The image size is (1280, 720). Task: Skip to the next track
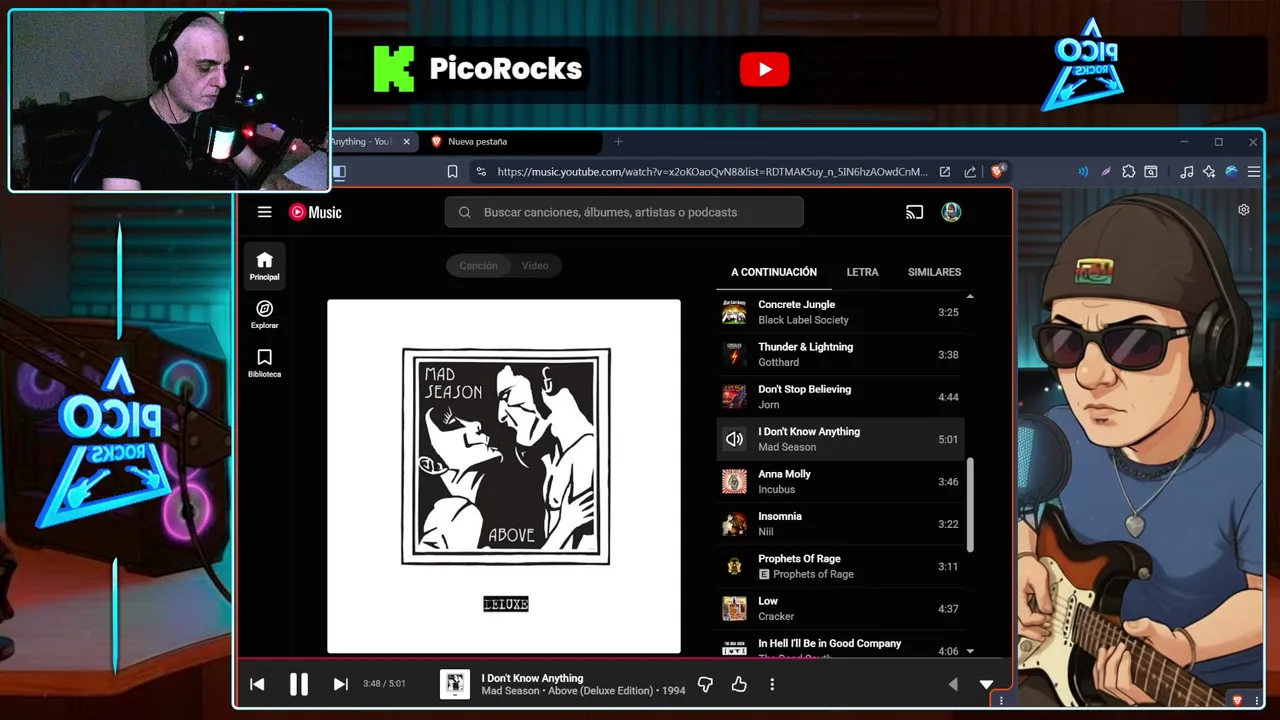(x=340, y=684)
